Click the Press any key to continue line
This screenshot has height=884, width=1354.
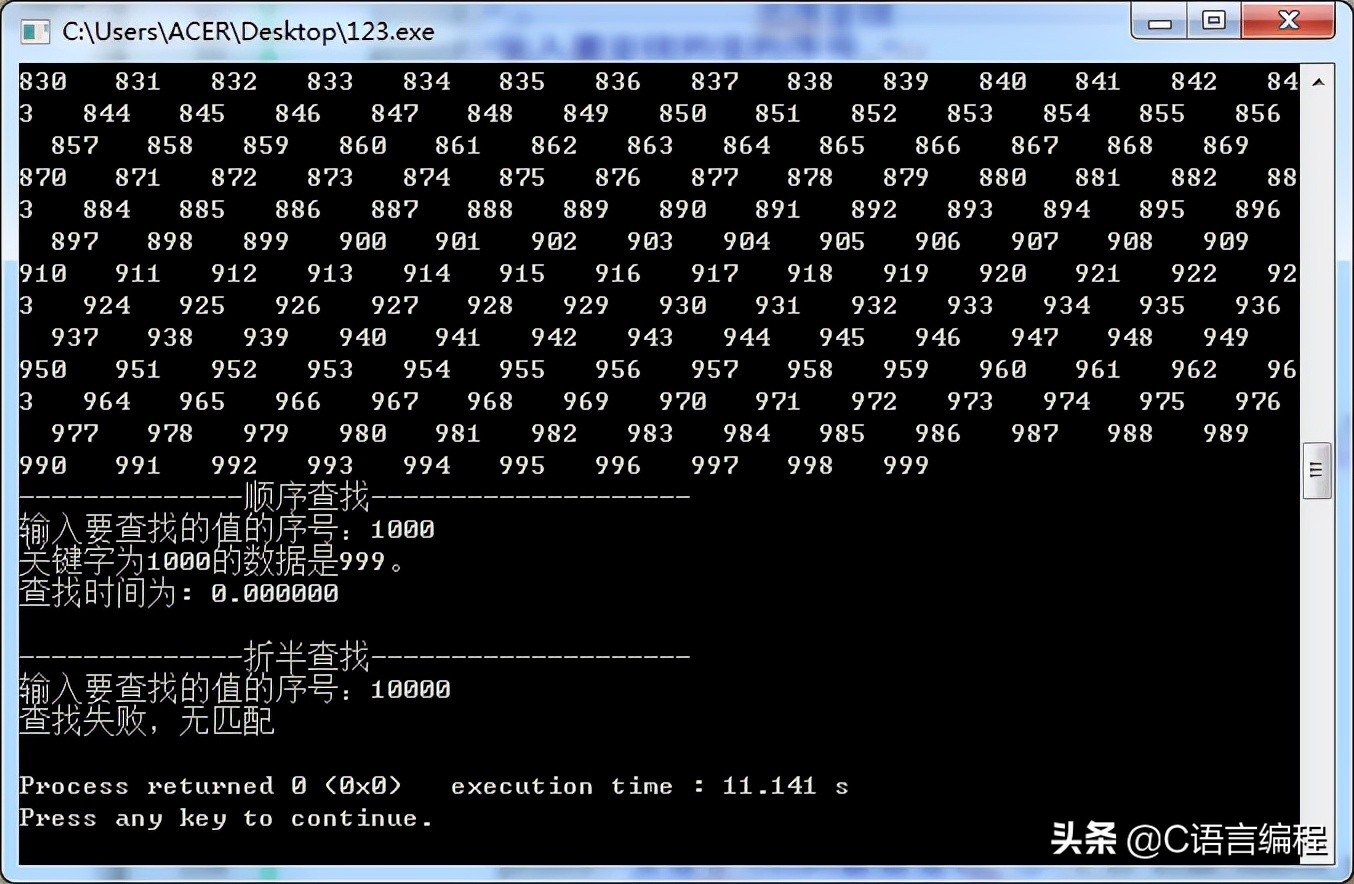pyautogui.click(x=226, y=818)
